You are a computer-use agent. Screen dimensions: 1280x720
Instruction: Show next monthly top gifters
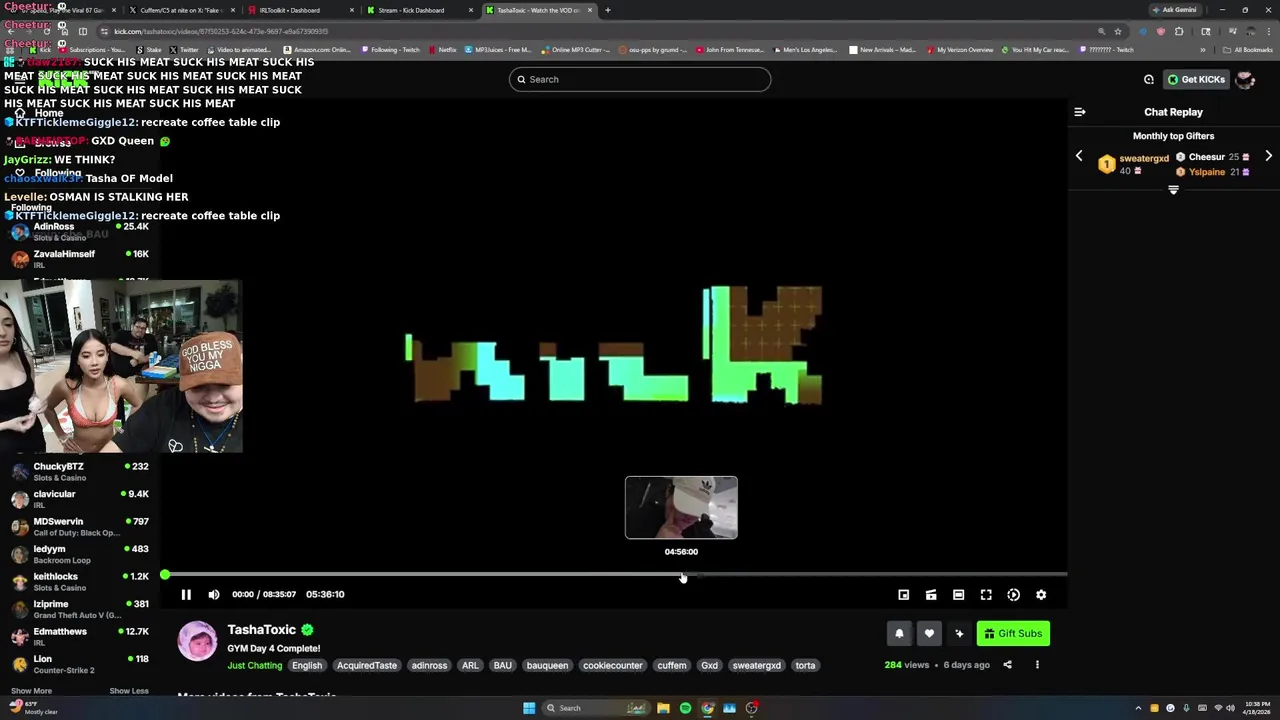point(1268,156)
